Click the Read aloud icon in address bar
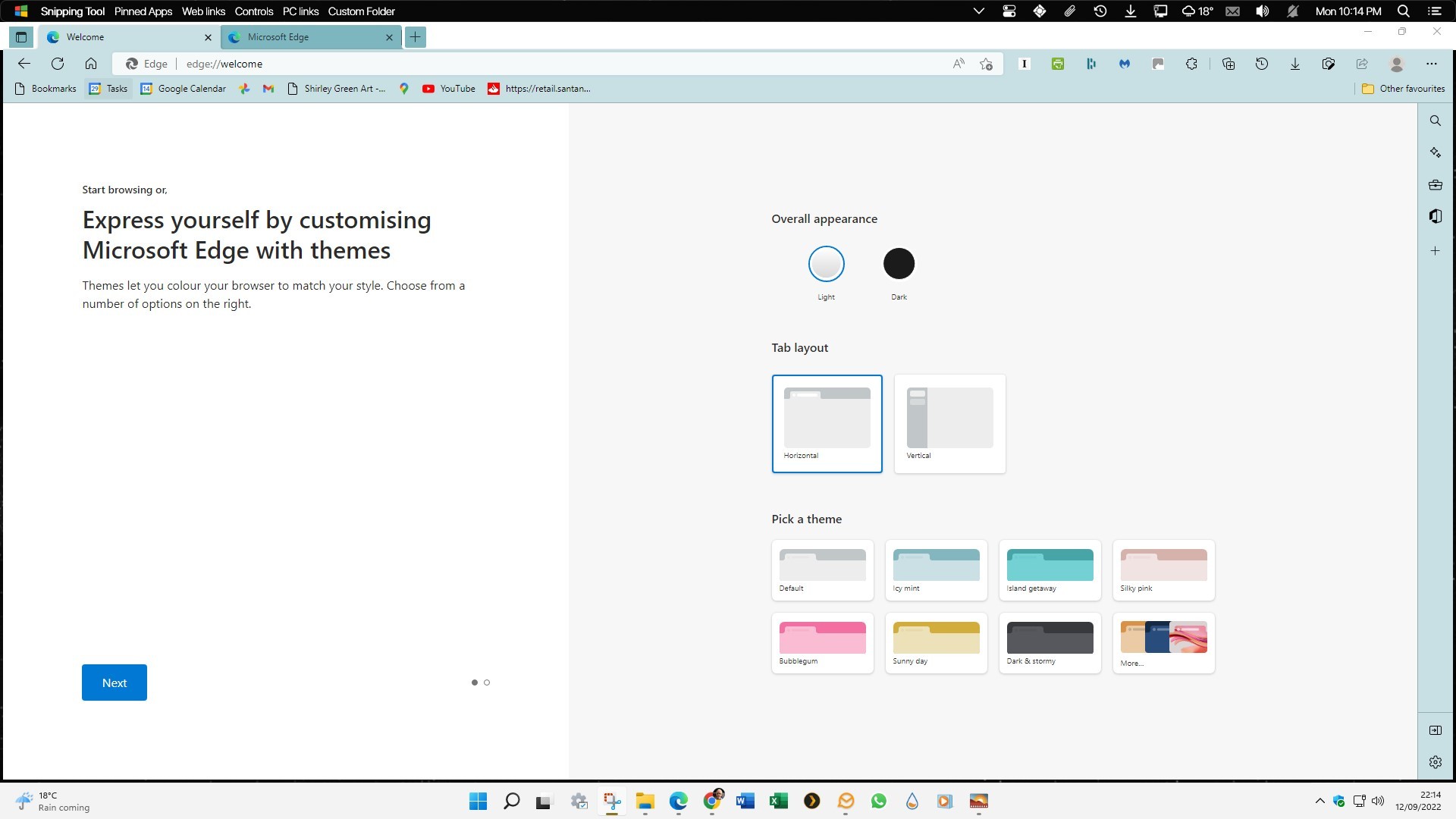The height and width of the screenshot is (819, 1456). 959,64
